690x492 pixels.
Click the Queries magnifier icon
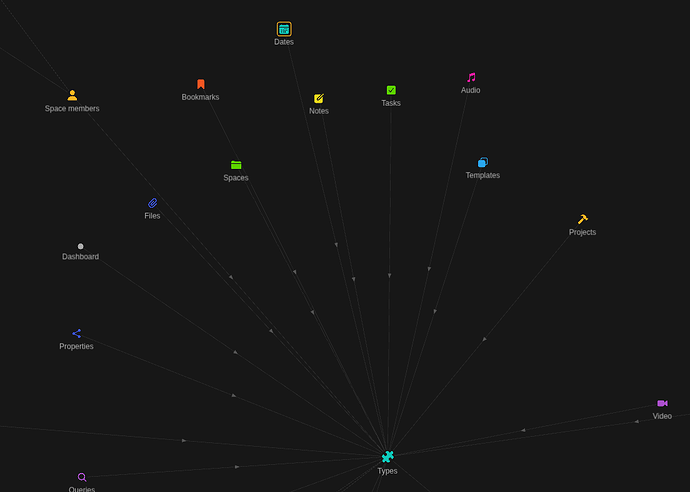tap(82, 477)
